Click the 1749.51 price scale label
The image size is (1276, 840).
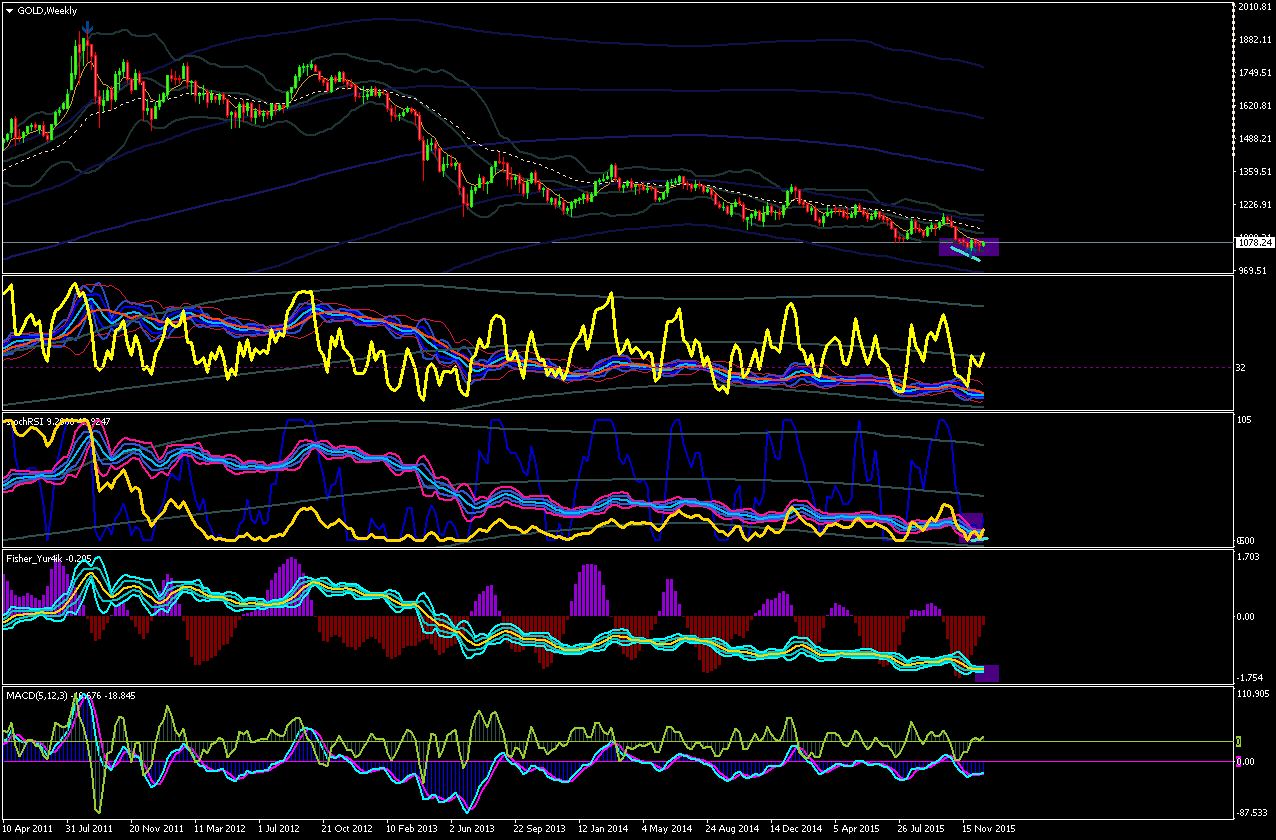click(x=1254, y=73)
